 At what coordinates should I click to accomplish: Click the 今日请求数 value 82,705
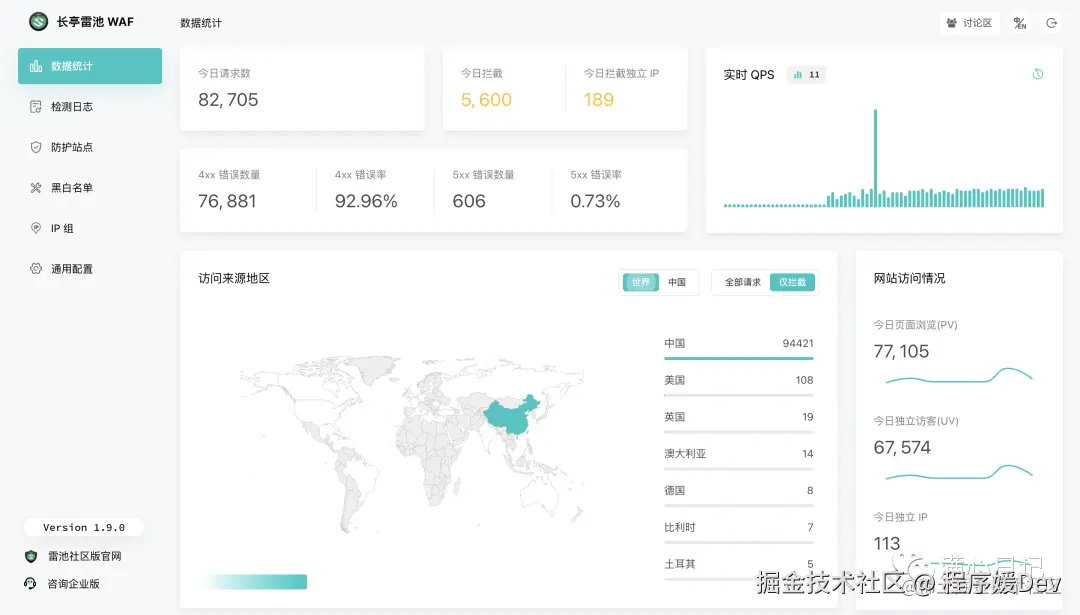point(228,100)
